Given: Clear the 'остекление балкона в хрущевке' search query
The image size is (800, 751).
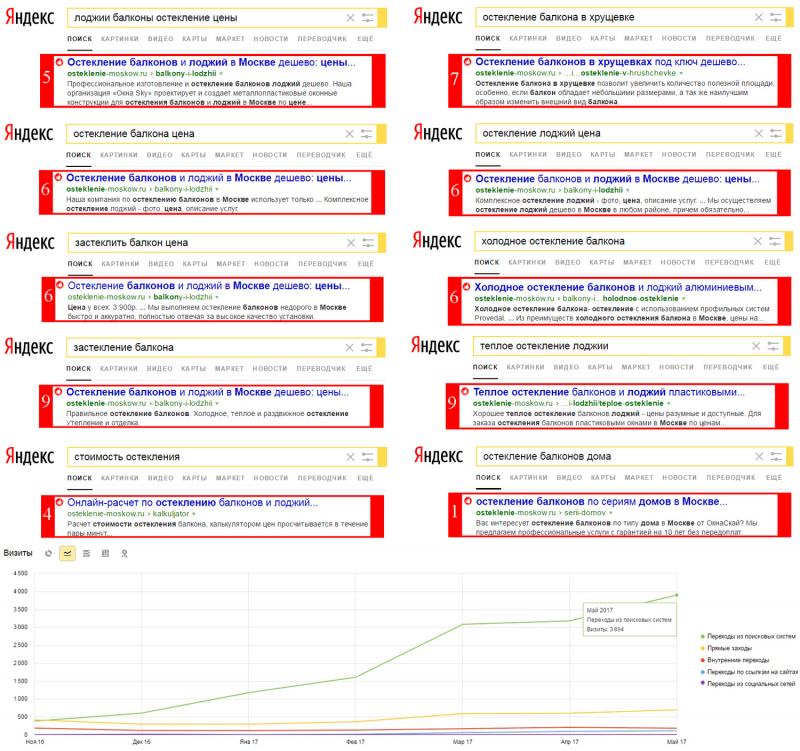Looking at the screenshot, I should pos(759,17).
